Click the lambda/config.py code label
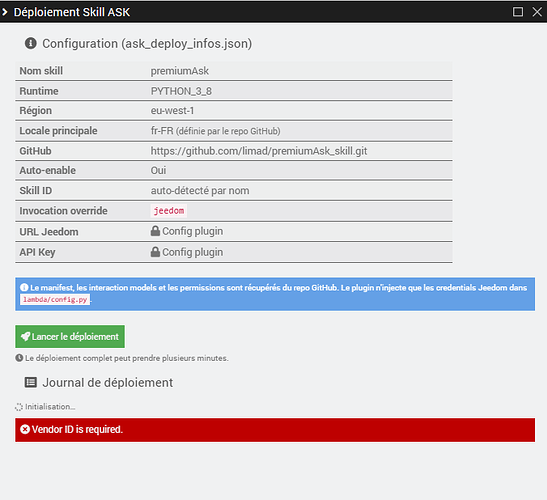The width and height of the screenshot is (547, 500). coord(55,299)
